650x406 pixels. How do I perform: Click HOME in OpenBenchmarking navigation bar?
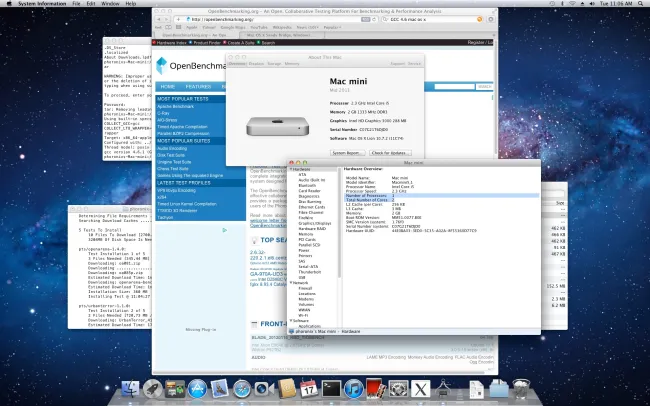click(x=168, y=87)
